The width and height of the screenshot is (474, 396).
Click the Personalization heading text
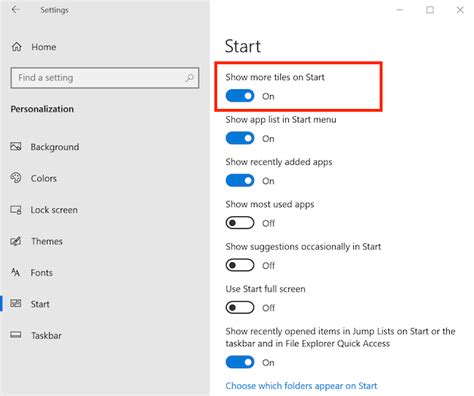click(42, 109)
